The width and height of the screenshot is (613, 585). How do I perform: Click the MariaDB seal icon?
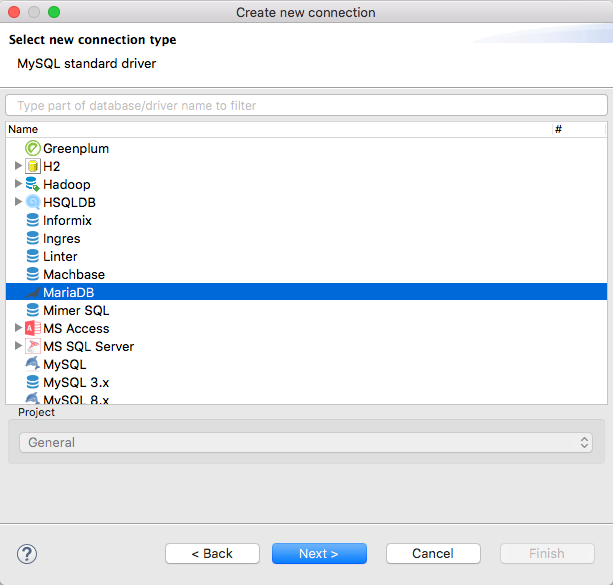point(33,292)
